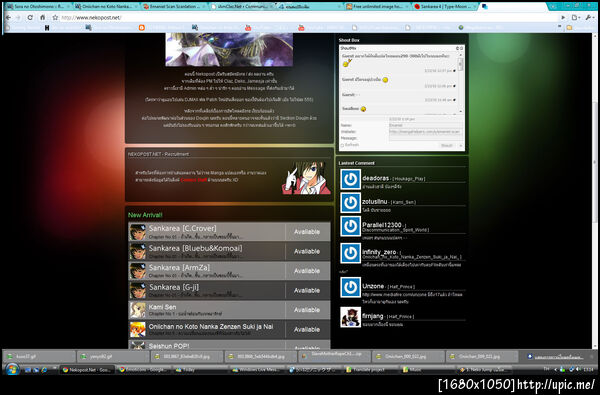Click Available button for Sankarea [G-ji]
This screenshot has width=600, height=395.
tap(307, 291)
